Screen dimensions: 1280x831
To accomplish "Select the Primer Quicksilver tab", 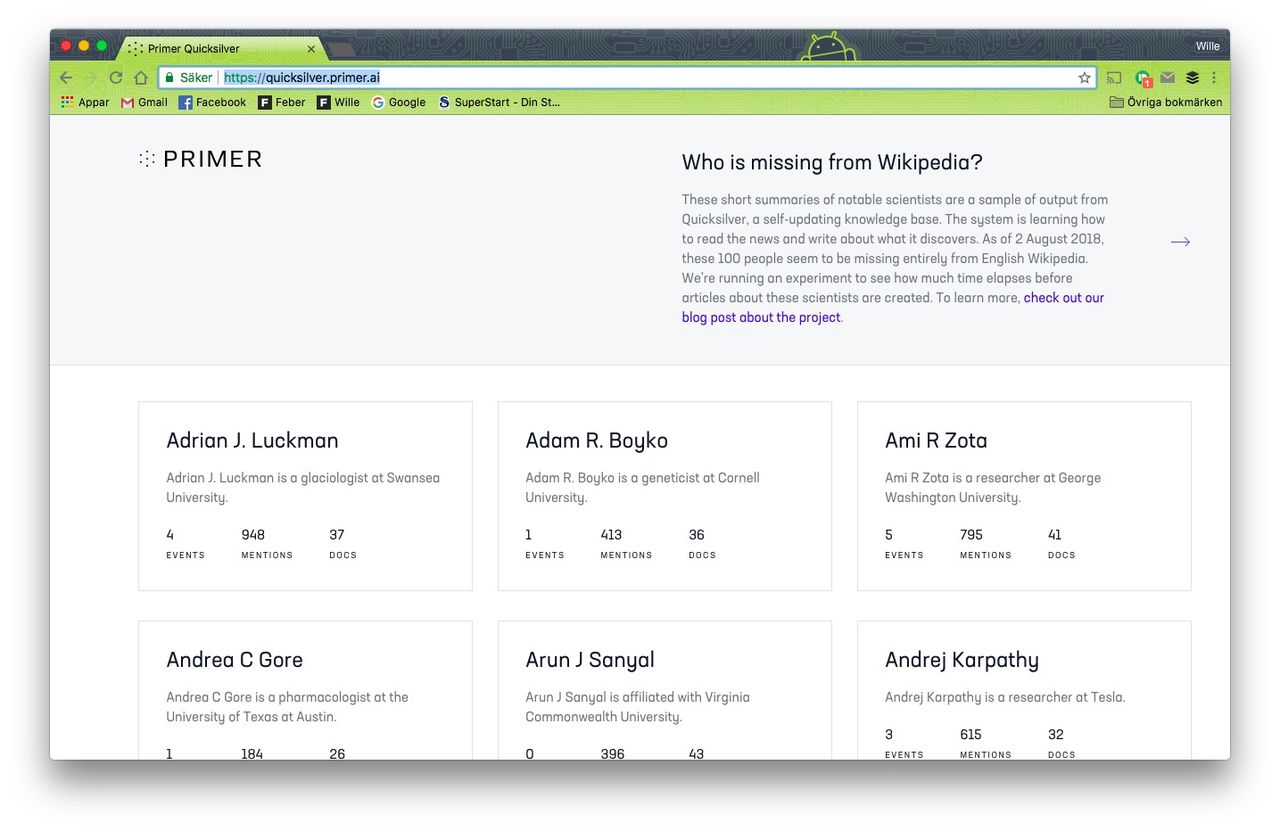I will pos(212,47).
